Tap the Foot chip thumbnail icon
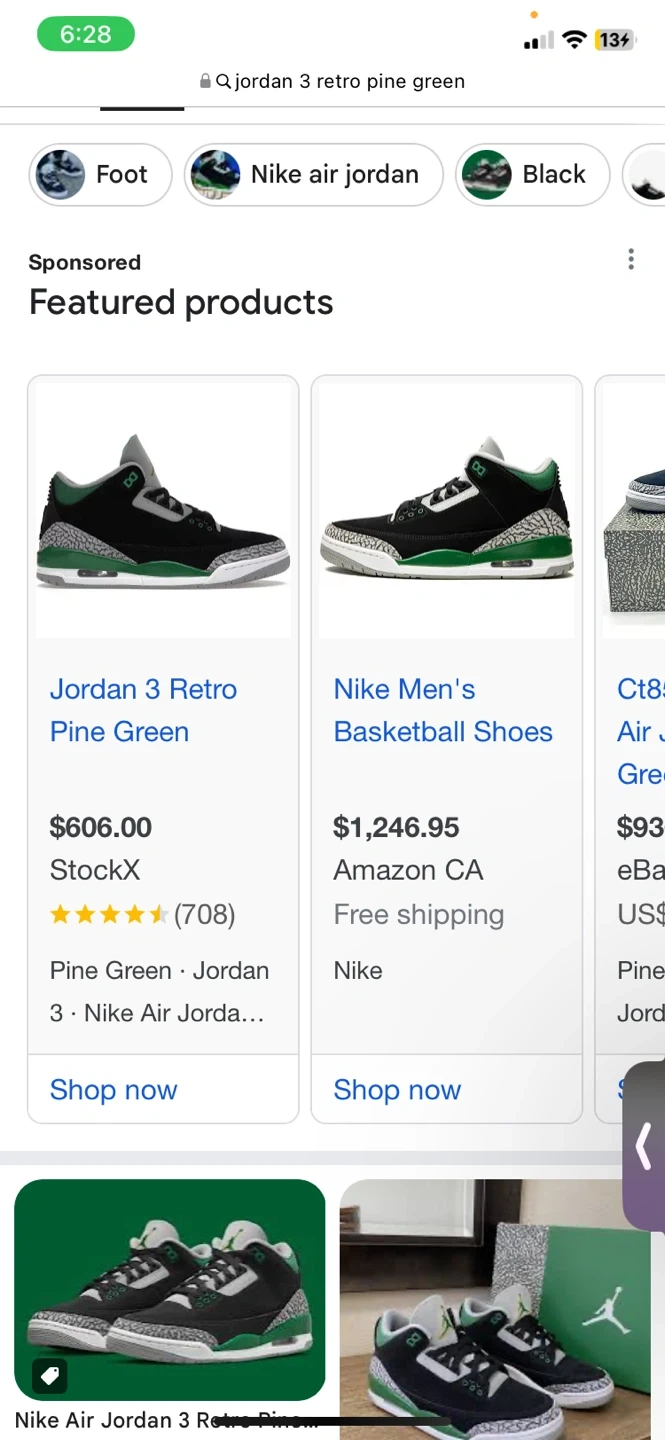 60,175
